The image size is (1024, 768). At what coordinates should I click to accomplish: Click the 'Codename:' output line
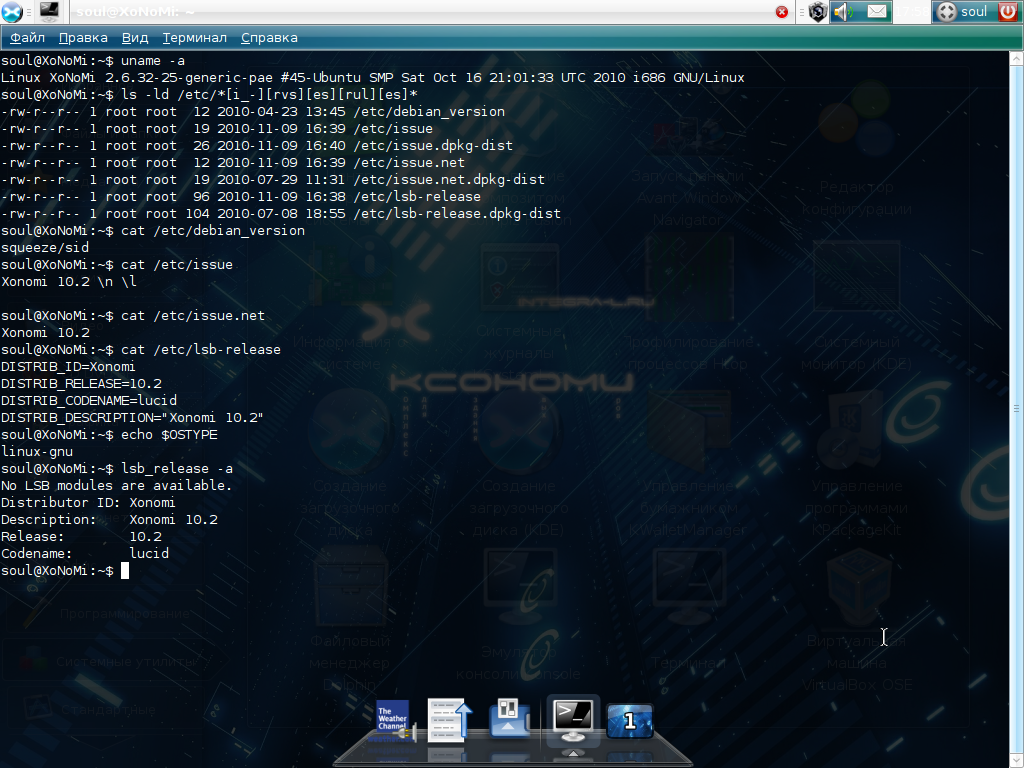[x=85, y=553]
